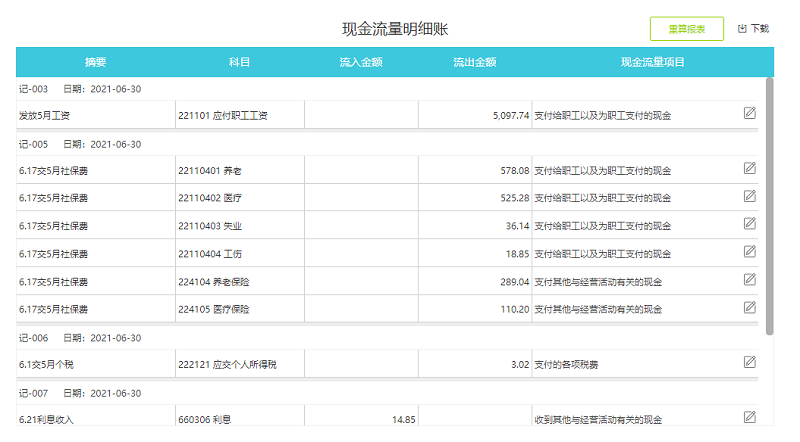This screenshot has width=800, height=442.
Task: Edit cash flow item for 224104 养老保险 row
Action: point(749,279)
